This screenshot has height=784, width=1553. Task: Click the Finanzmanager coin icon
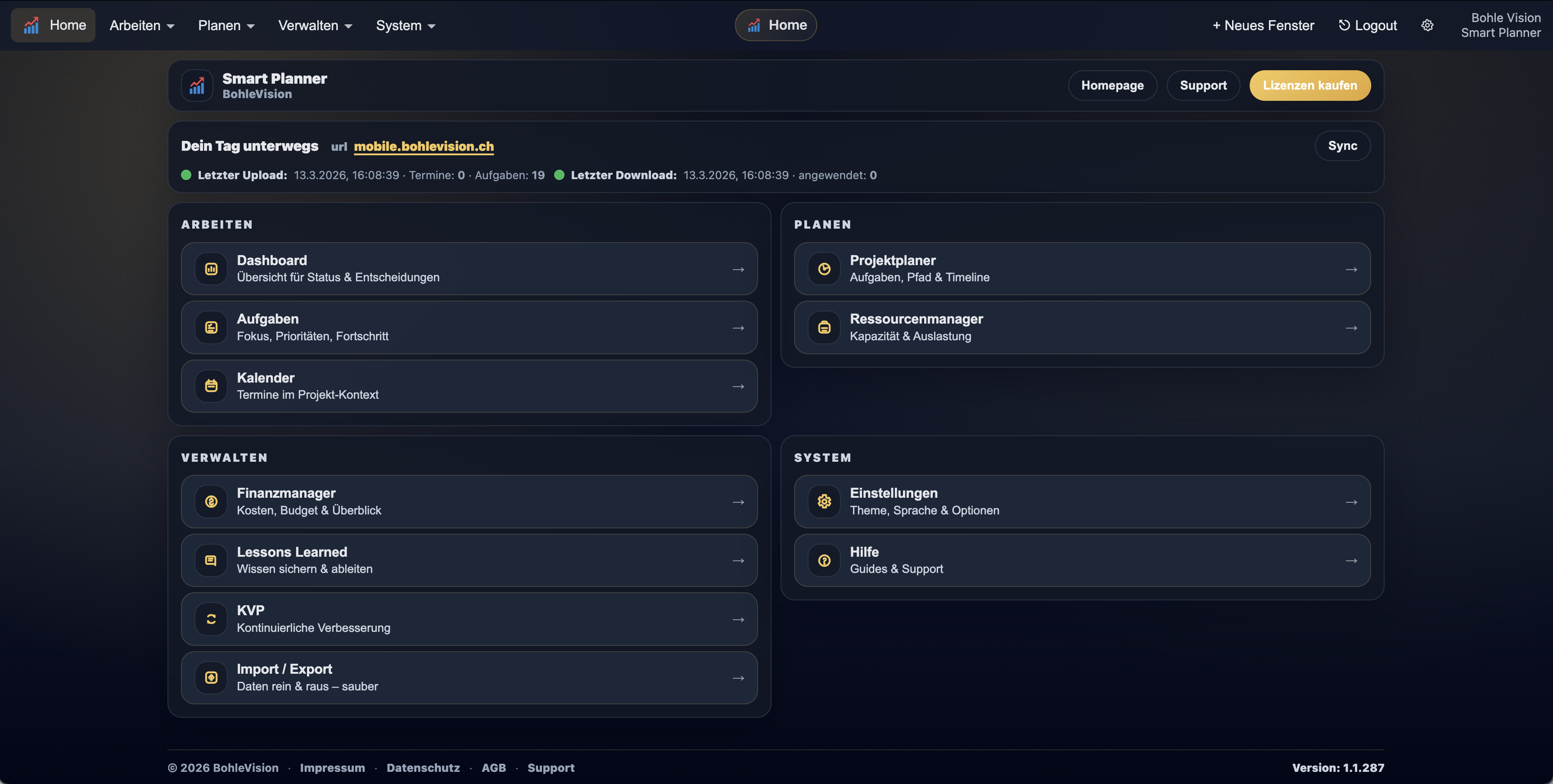point(210,501)
